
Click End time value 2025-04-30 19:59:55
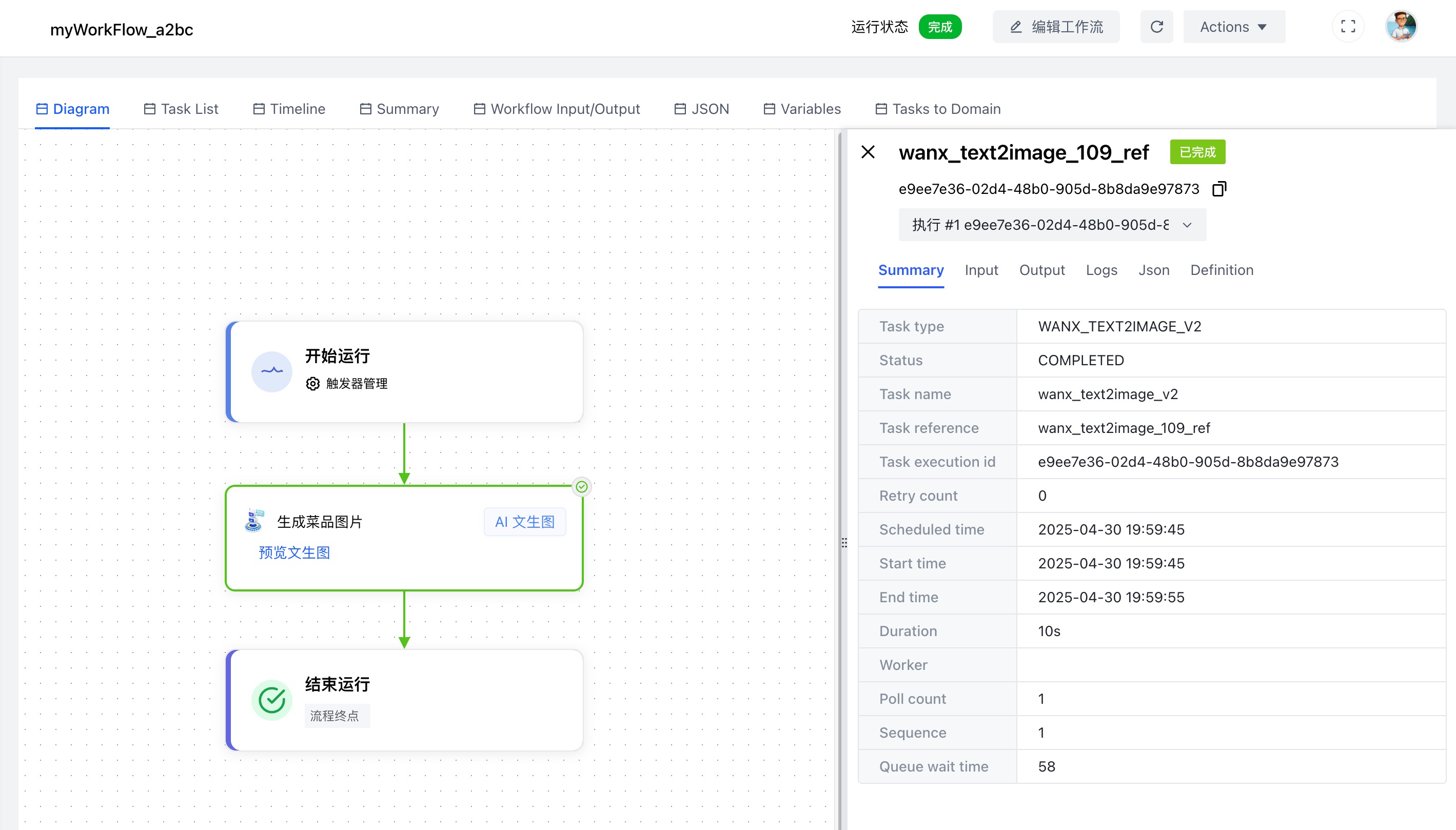coord(1111,598)
